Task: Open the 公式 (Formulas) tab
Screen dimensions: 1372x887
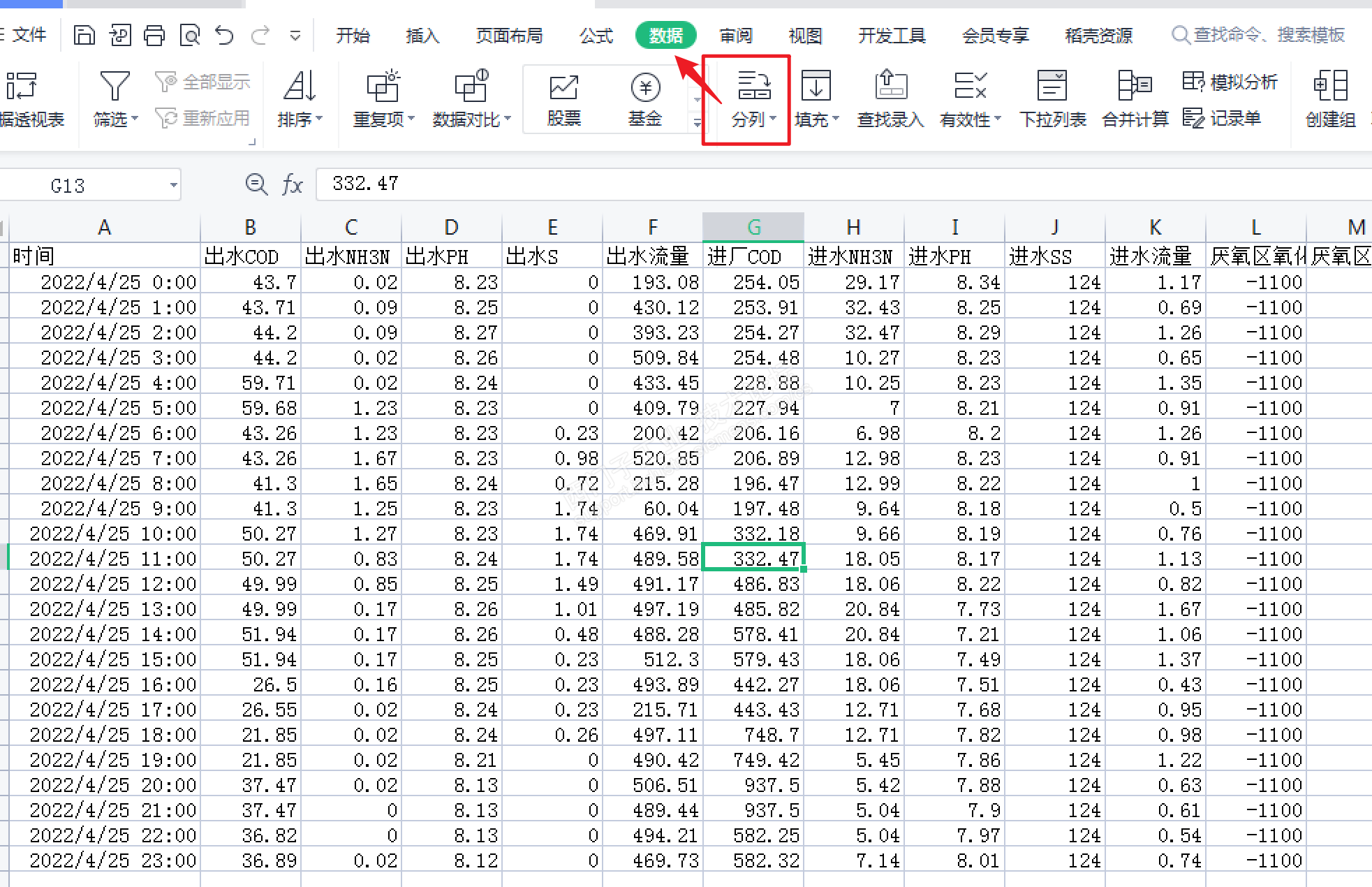Action: (596, 35)
